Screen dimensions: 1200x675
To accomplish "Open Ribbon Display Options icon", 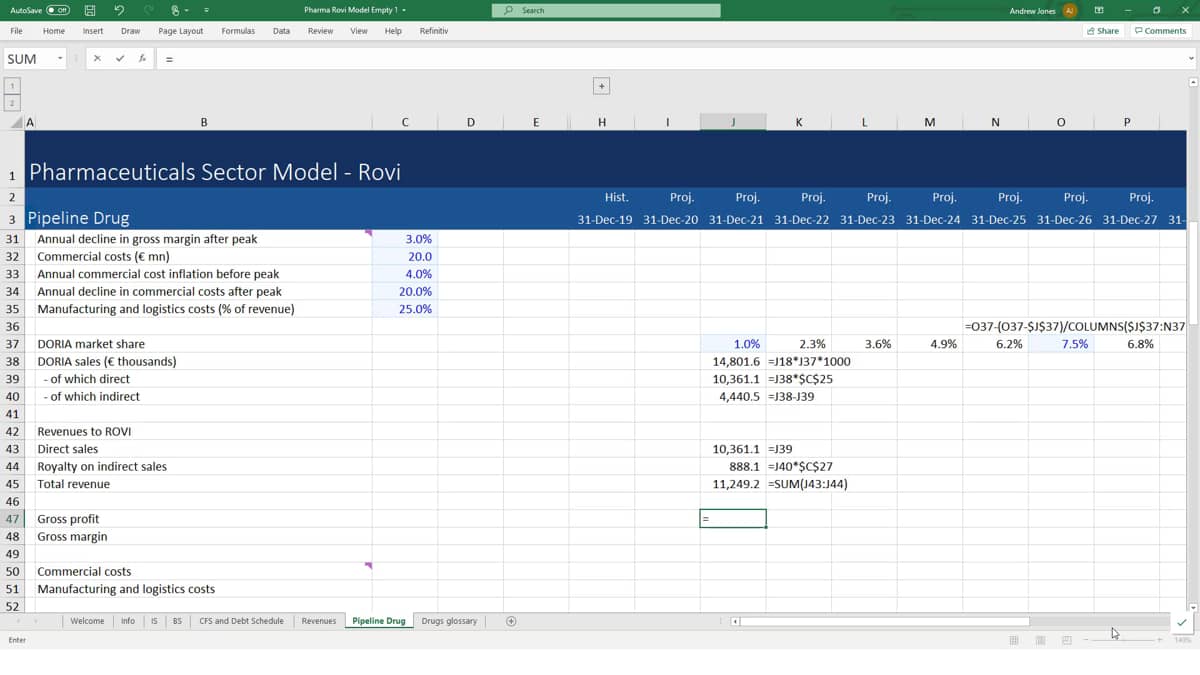I will [1099, 11].
